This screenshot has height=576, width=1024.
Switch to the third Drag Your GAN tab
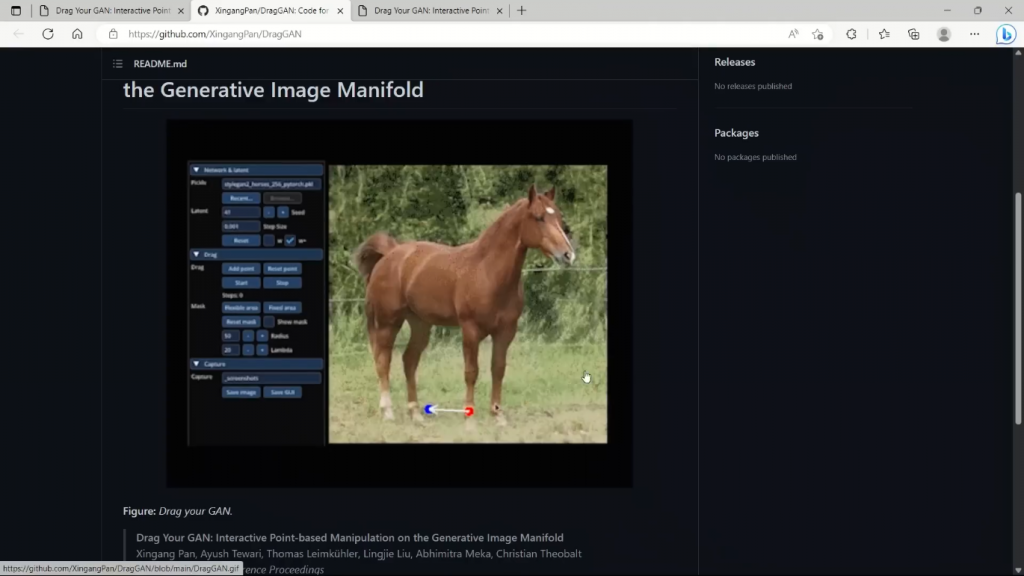click(x=431, y=10)
